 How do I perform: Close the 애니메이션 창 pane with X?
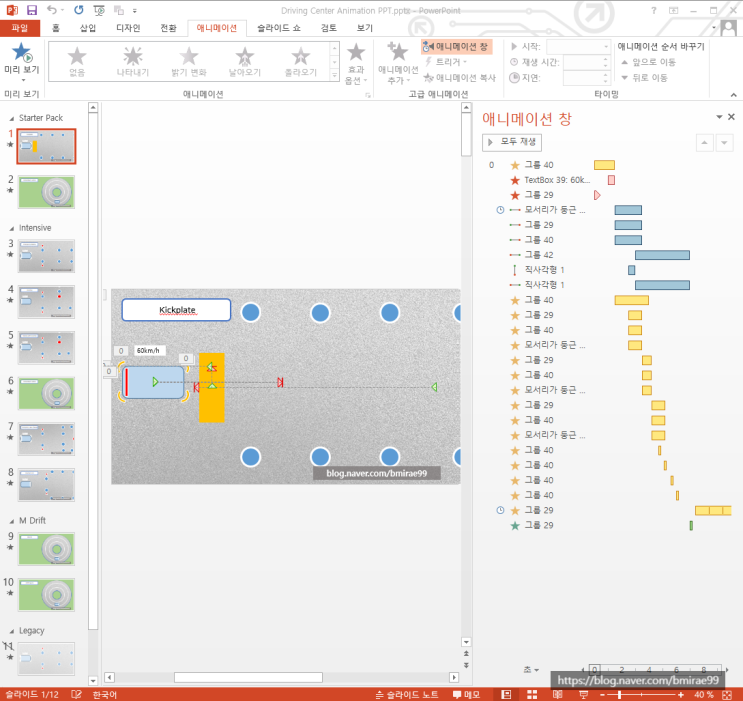[731, 117]
